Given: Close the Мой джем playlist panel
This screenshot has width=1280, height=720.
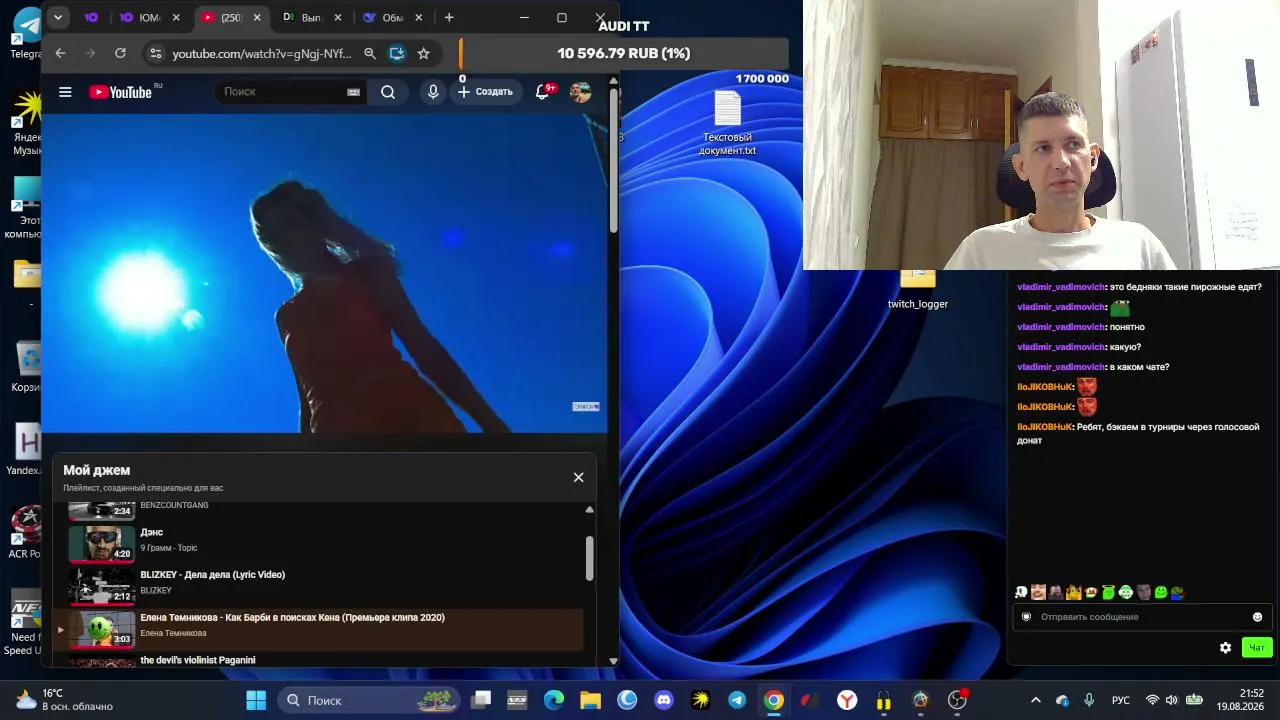Looking at the screenshot, I should click(x=578, y=477).
